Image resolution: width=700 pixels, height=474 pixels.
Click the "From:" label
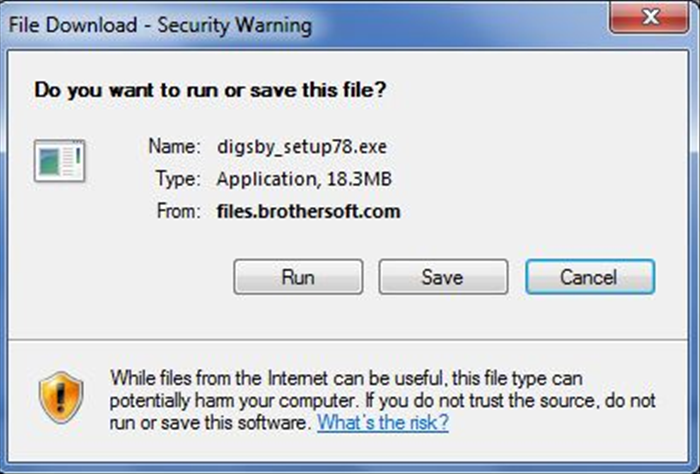click(178, 211)
